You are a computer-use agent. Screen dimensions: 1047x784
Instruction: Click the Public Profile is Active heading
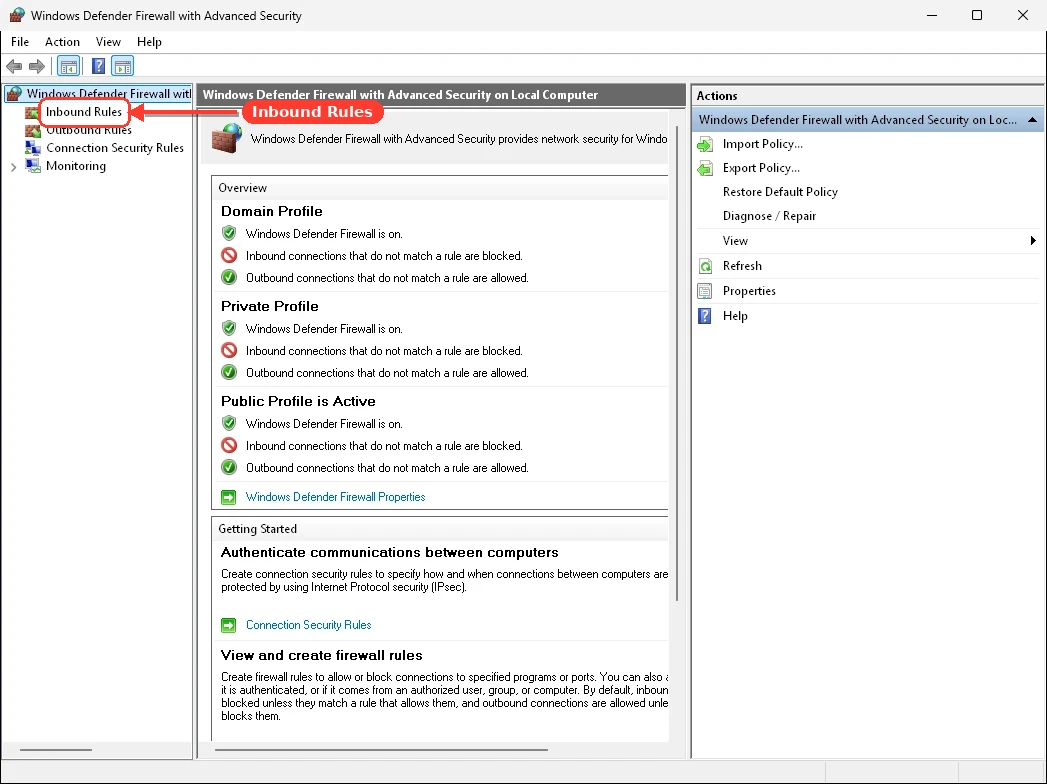point(298,401)
